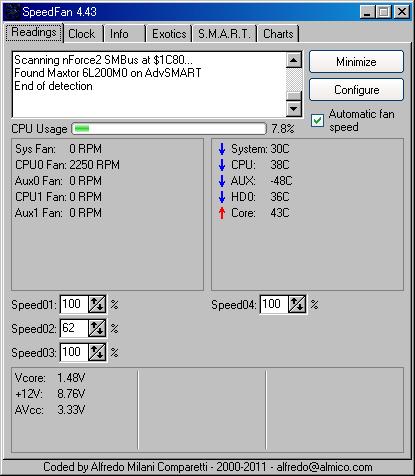This screenshot has height=476, width=415.
Task: Click the Configure button
Action: point(356,90)
